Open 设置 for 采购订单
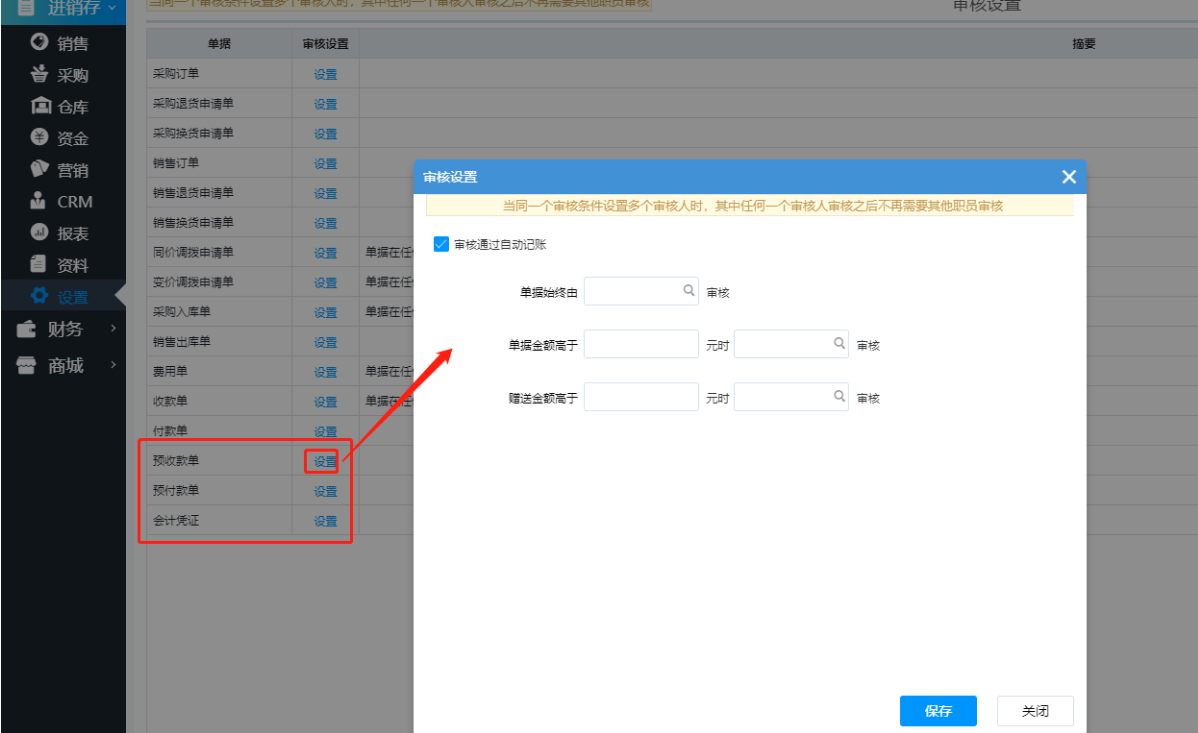Viewport: 1198px width, 733px height. (x=325, y=74)
